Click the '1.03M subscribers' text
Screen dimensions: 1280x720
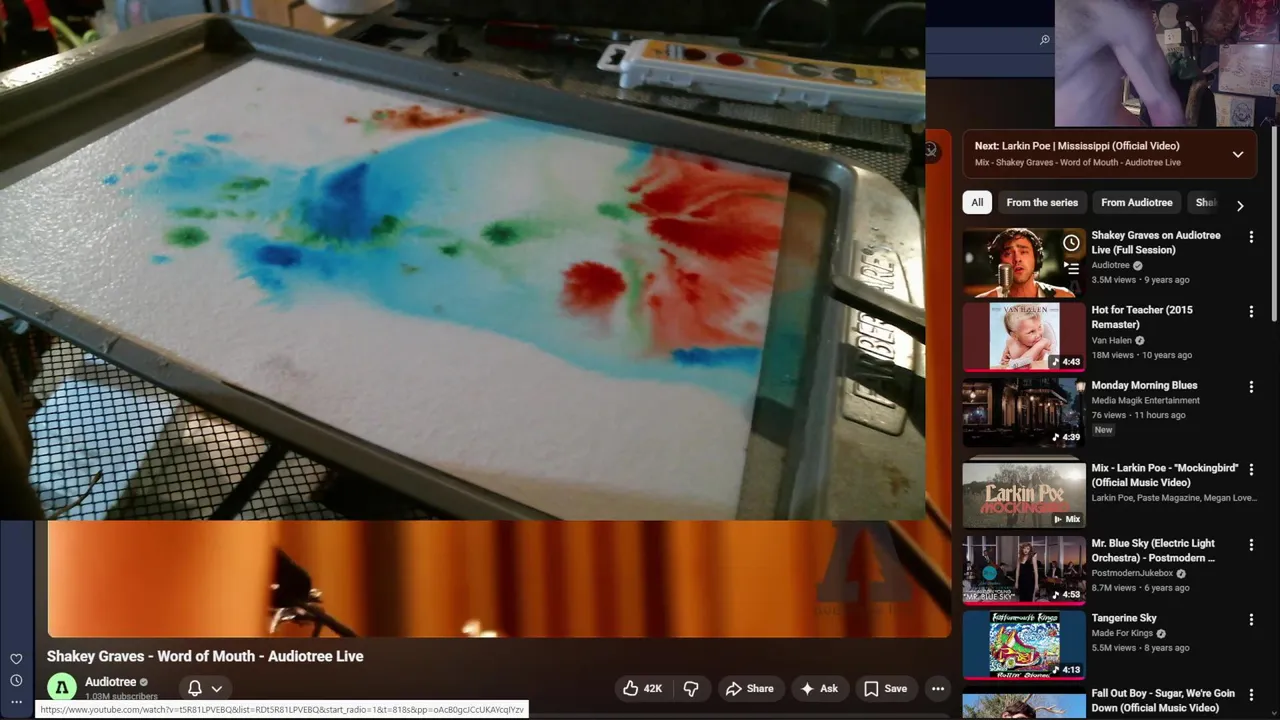point(121,696)
